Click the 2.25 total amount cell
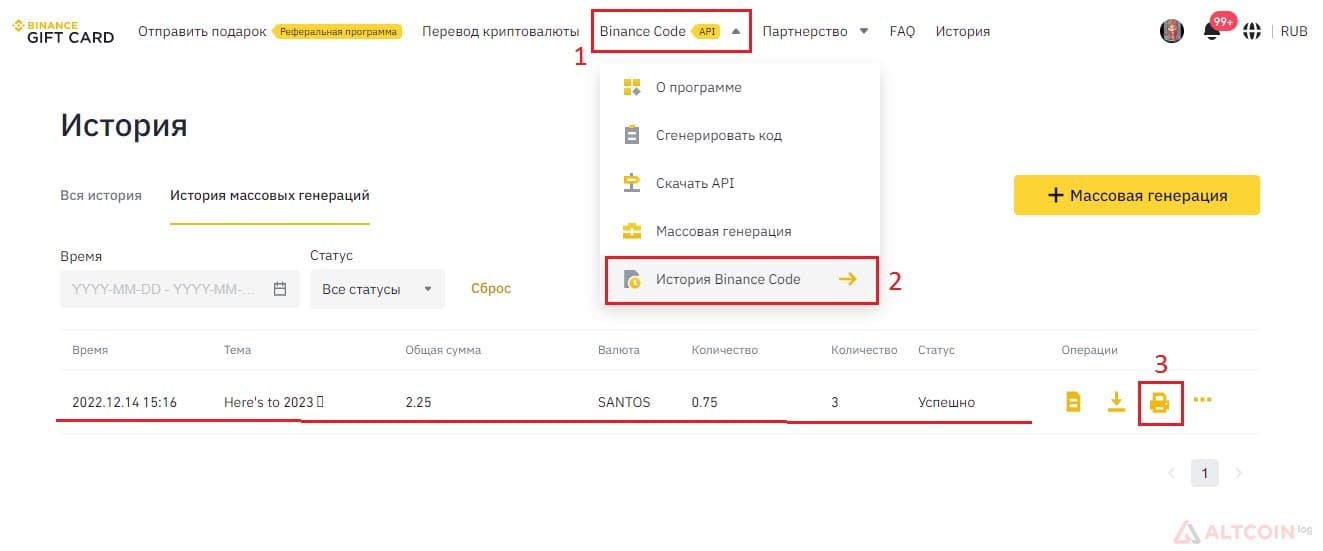 click(x=418, y=402)
